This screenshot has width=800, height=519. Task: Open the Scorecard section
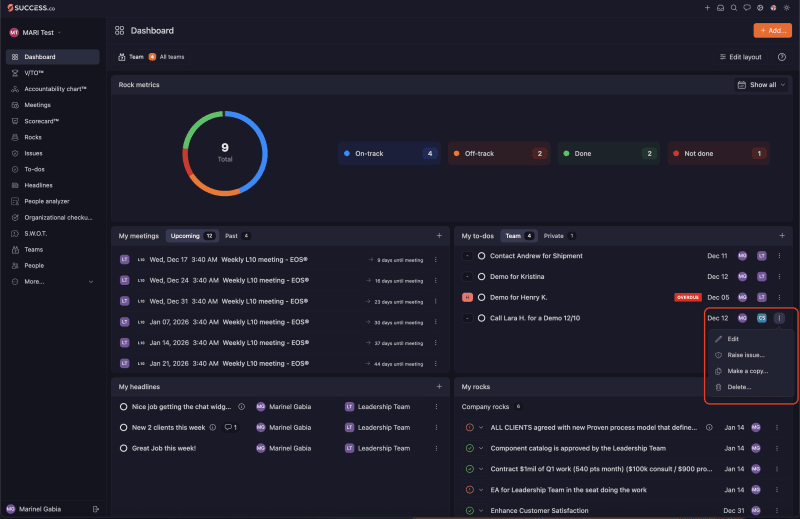[x=41, y=121]
